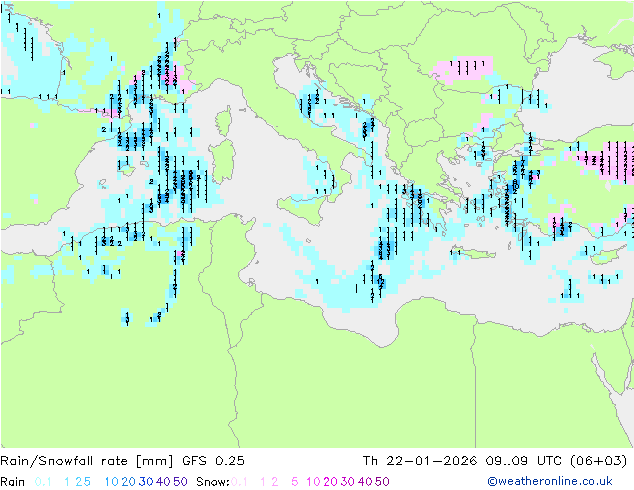The width and height of the screenshot is (634, 490).
Task: Click the snow legend value 10
Action: pyautogui.click(x=313, y=482)
